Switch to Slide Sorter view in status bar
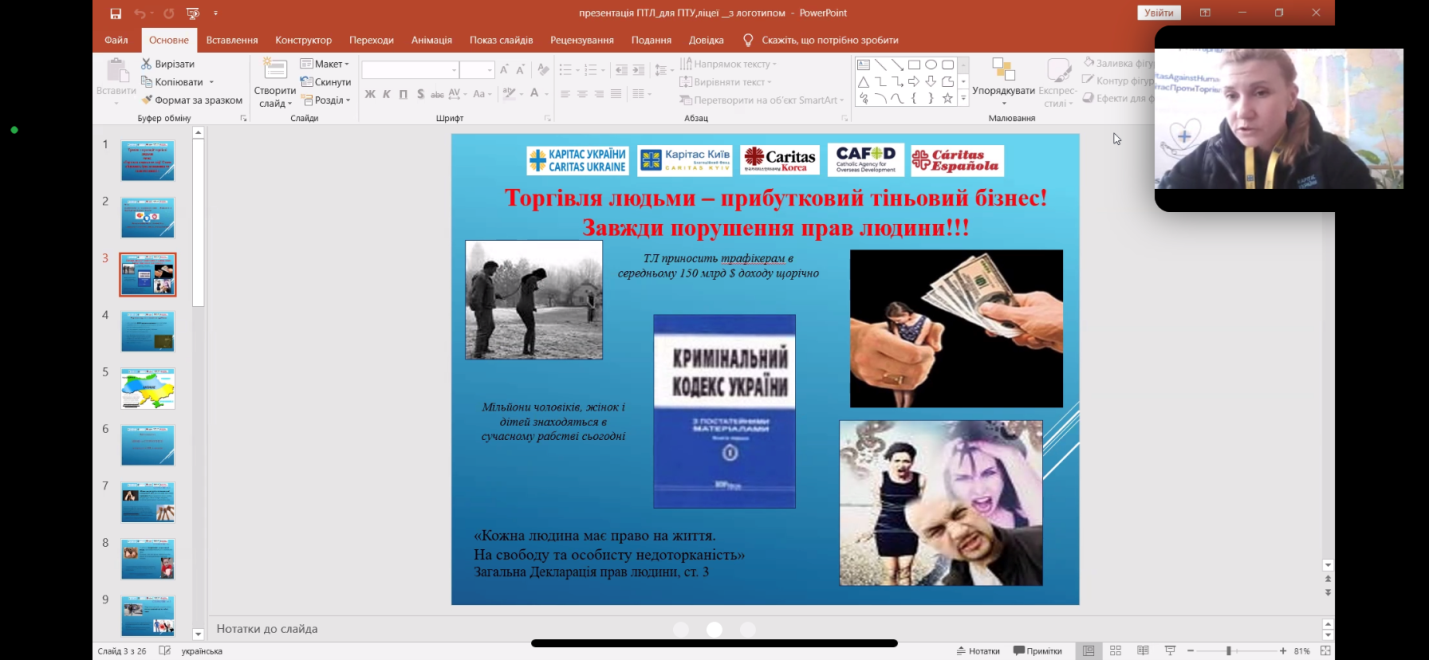Screen dimensions: 1429x660 [x=1115, y=651]
